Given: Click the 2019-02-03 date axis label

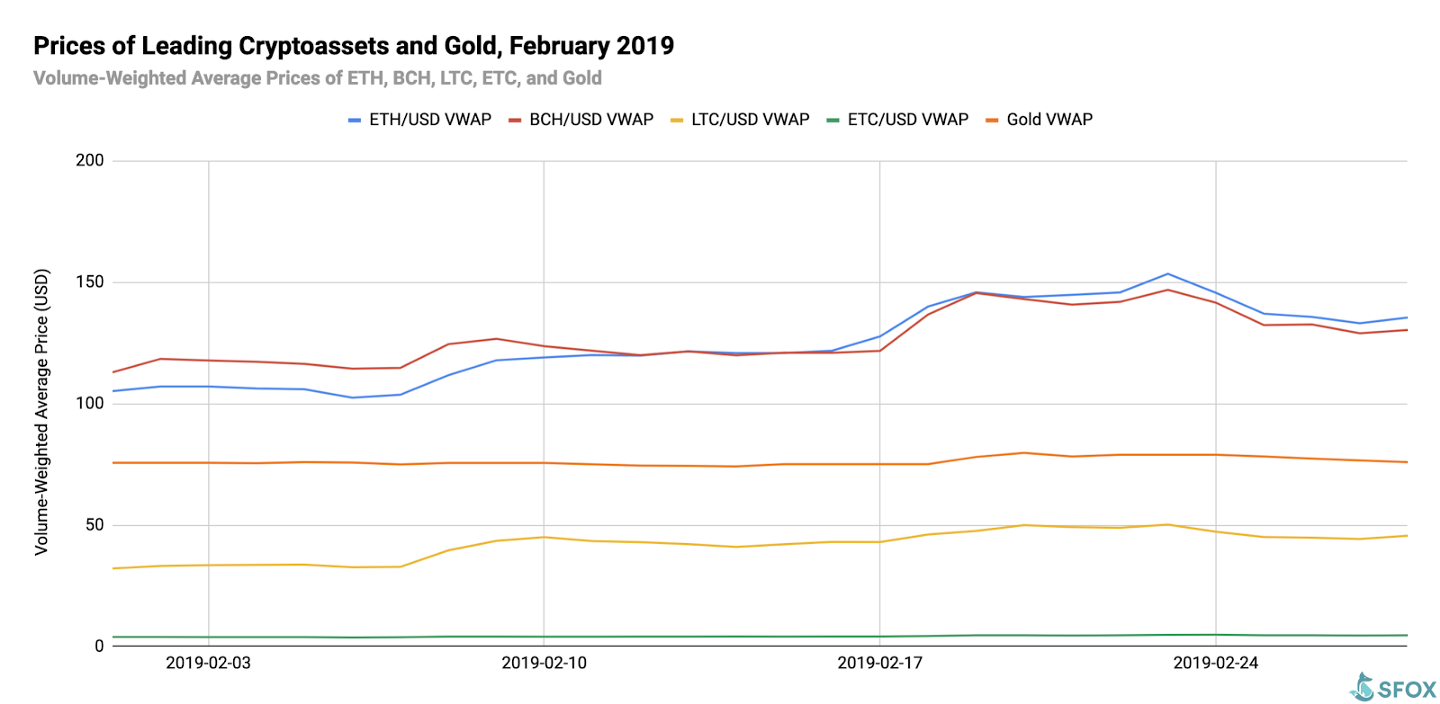Looking at the screenshot, I should [208, 662].
